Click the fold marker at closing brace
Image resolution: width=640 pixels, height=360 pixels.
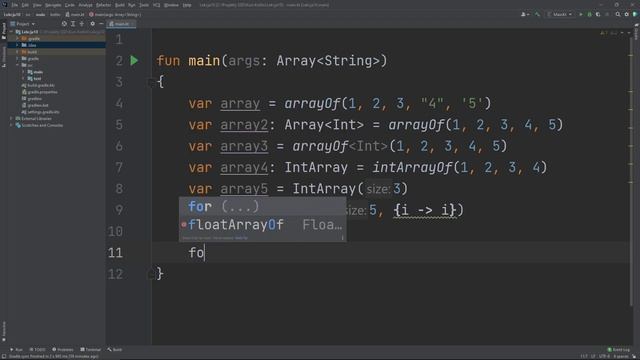[150, 275]
